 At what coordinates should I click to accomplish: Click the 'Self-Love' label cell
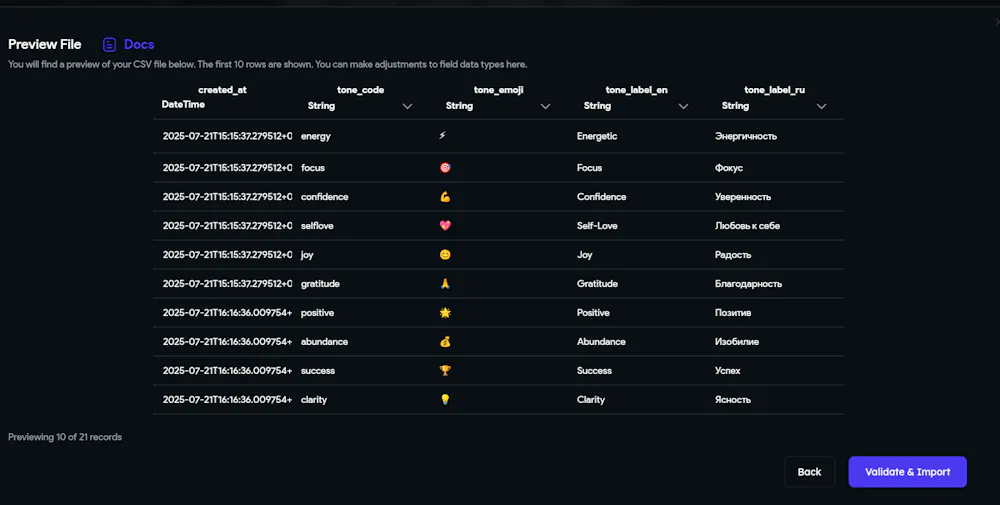pos(597,226)
